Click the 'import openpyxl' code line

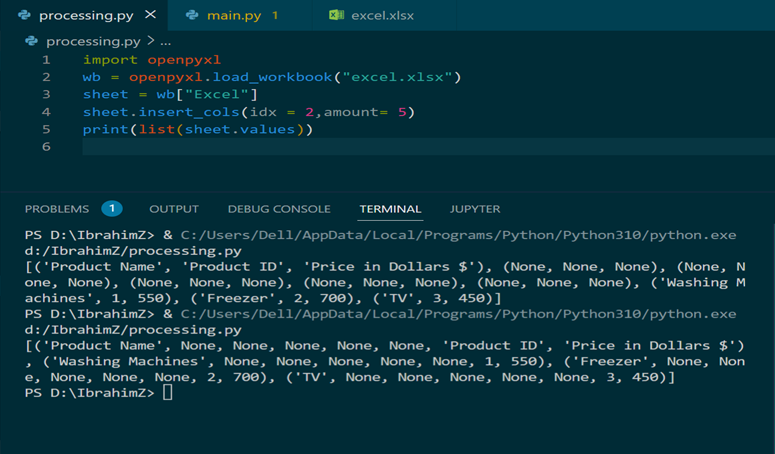tap(152, 60)
